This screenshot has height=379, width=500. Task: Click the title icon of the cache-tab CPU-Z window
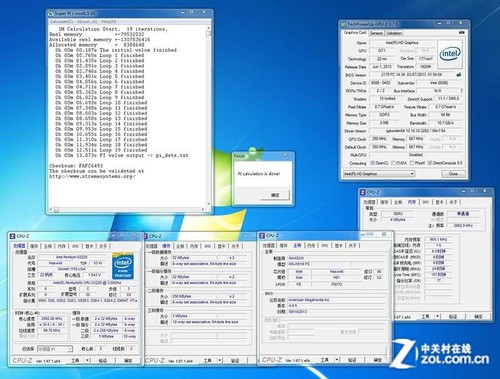pos(146,236)
